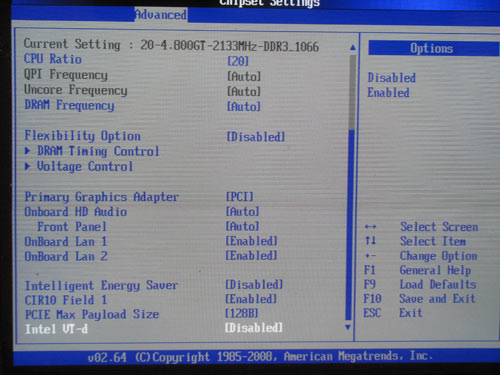The height and width of the screenshot is (375, 500).
Task: Open Uncore Frequency [Auto] value
Action: point(244,91)
